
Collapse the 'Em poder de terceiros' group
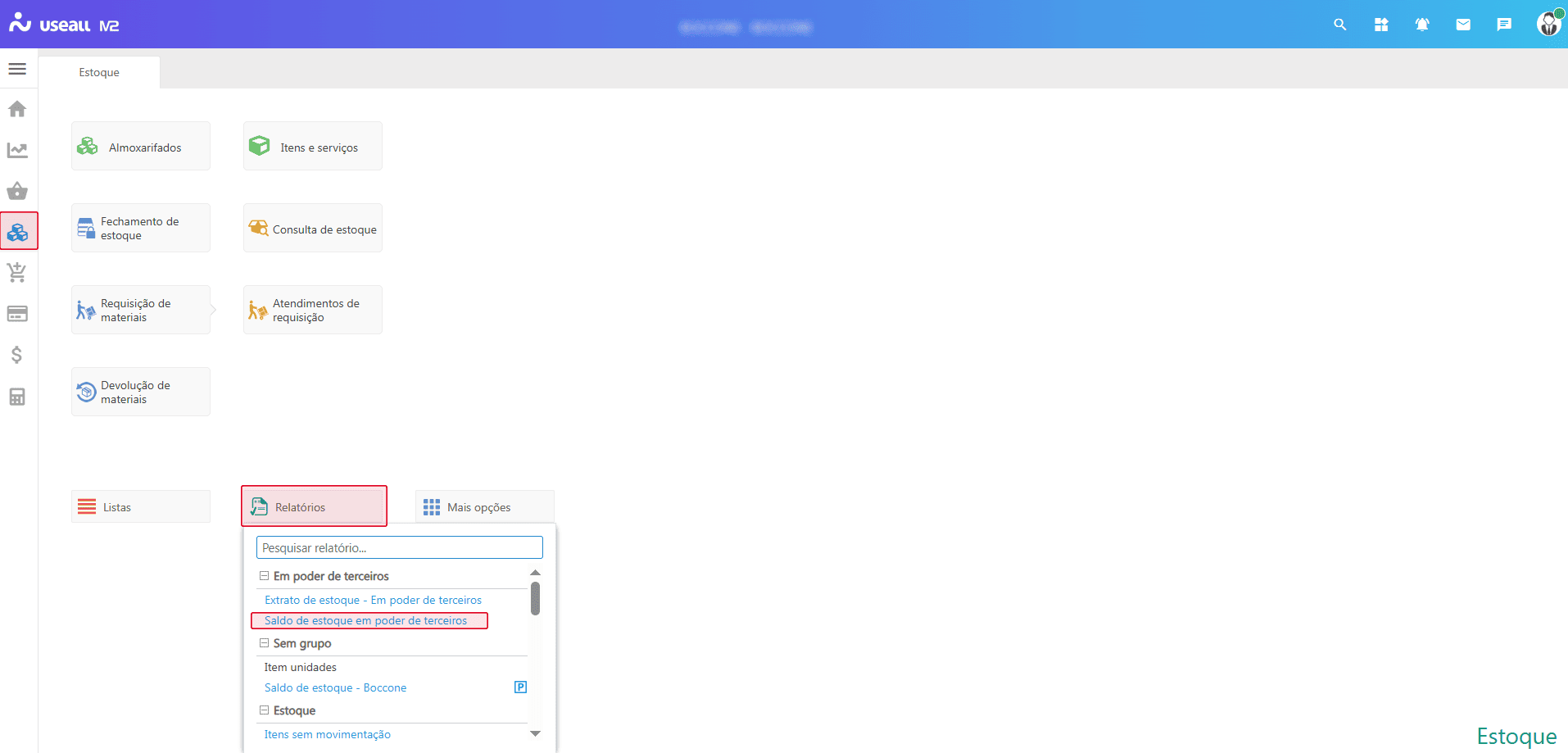(264, 576)
